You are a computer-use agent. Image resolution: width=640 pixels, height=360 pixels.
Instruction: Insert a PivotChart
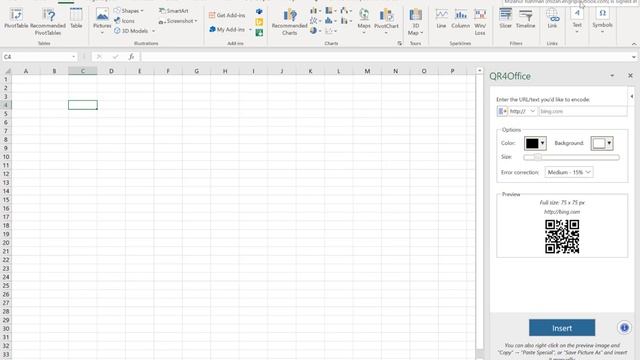pos(386,22)
